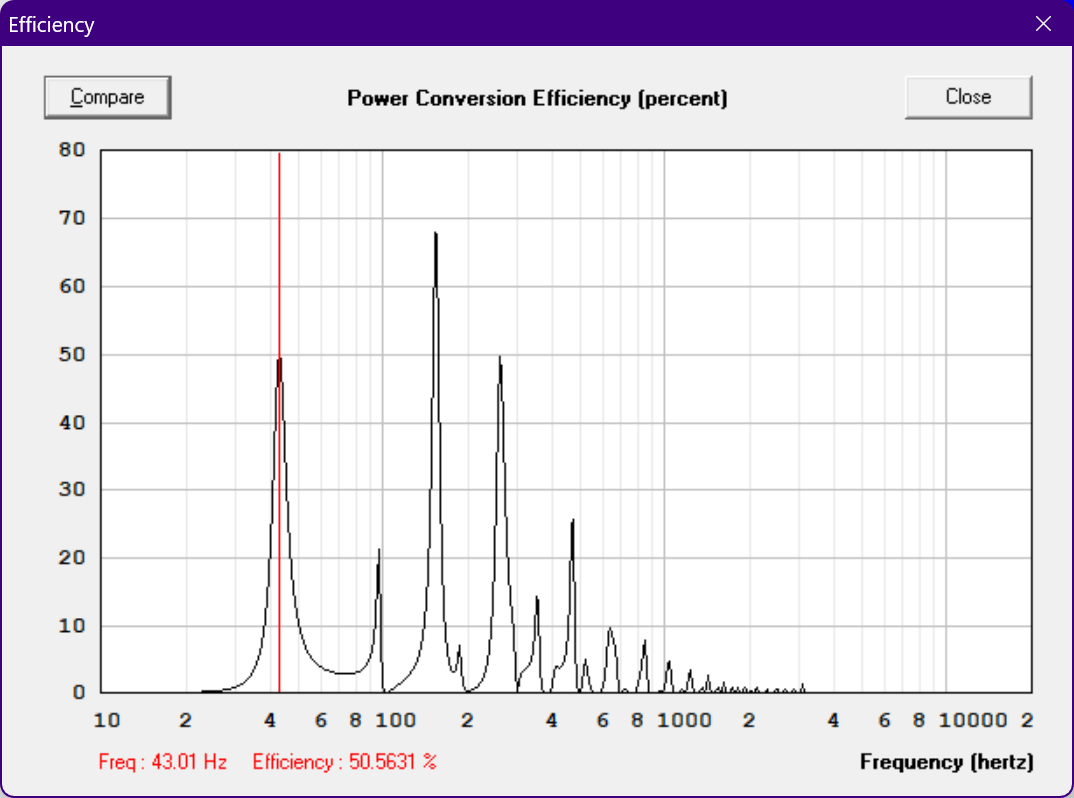Click the tallest peak near 68 percent
Screen dimensions: 1074x798
click(x=436, y=236)
